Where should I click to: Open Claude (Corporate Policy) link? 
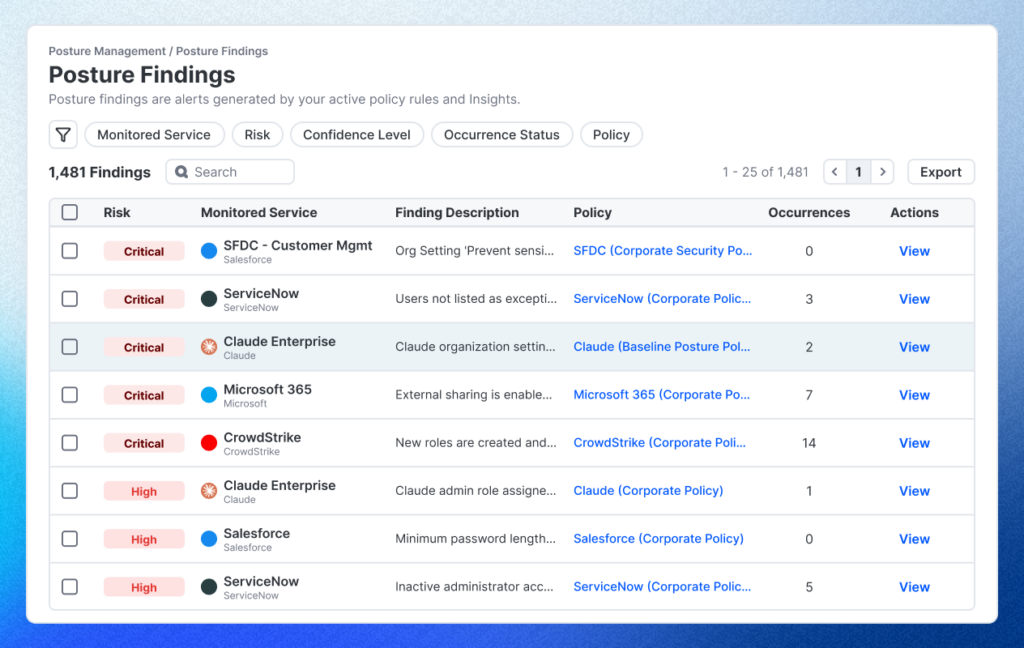[x=648, y=491]
